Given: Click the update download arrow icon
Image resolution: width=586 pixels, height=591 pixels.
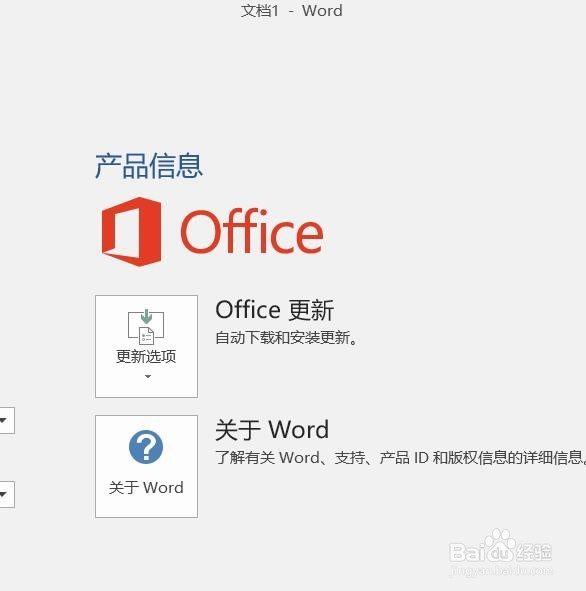Looking at the screenshot, I should [146, 326].
